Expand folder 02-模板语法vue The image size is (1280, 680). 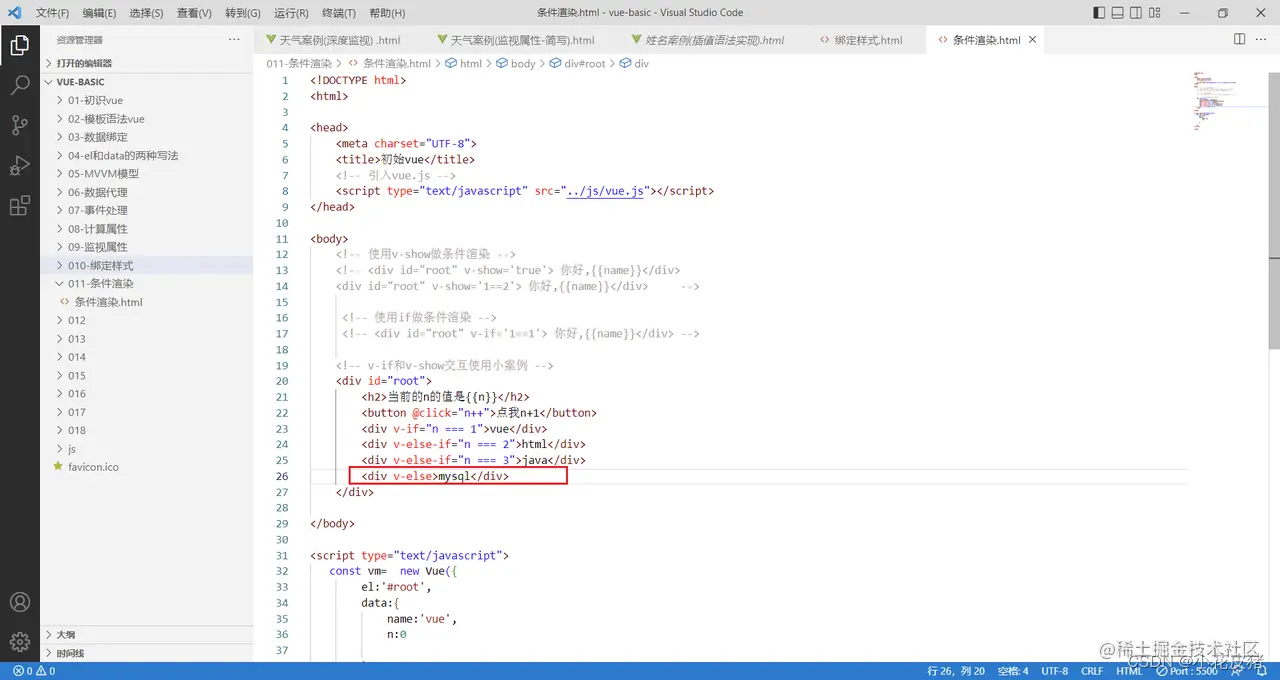point(147,119)
